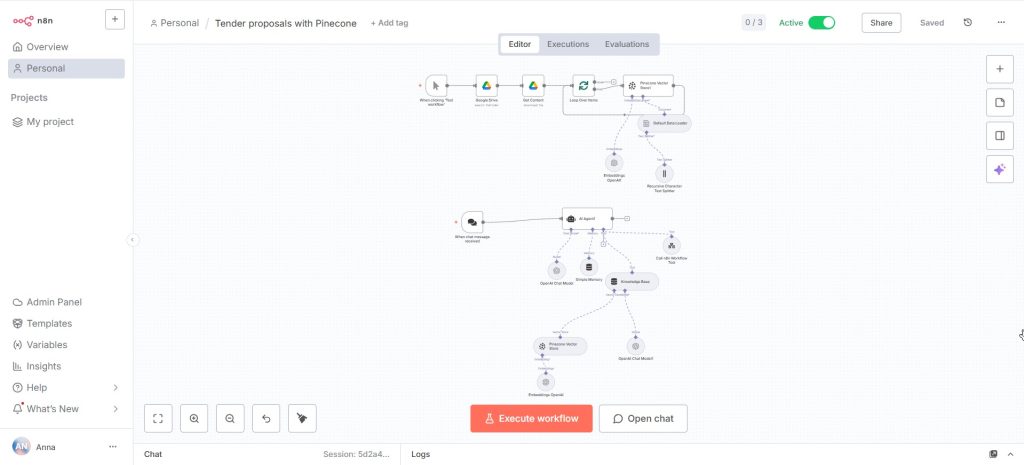Click the Execute workflow button
The width and height of the screenshot is (1024, 465).
pos(531,418)
